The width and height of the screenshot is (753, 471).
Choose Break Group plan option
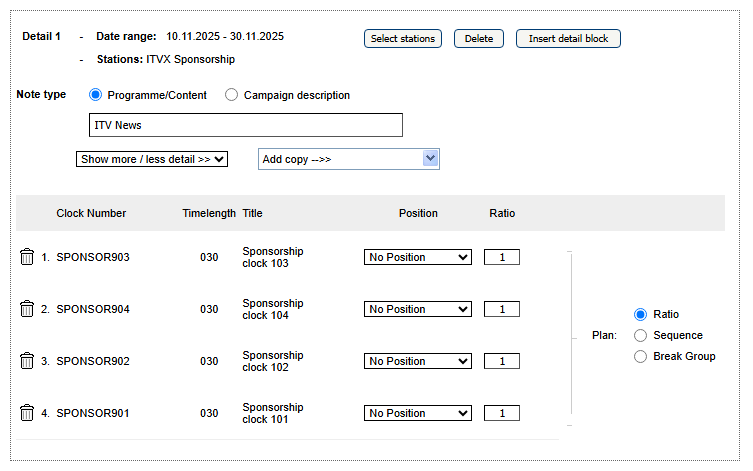[x=641, y=356]
